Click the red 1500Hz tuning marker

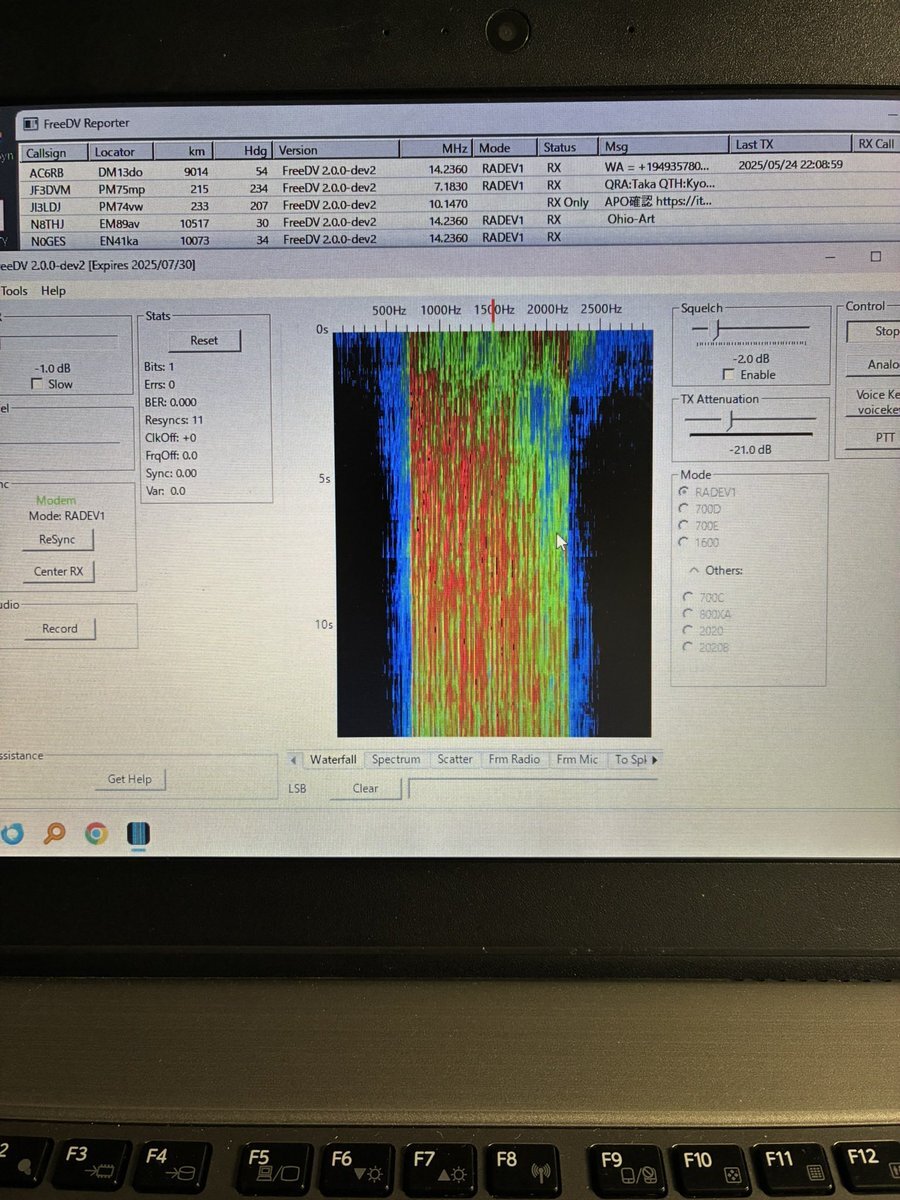point(492,309)
